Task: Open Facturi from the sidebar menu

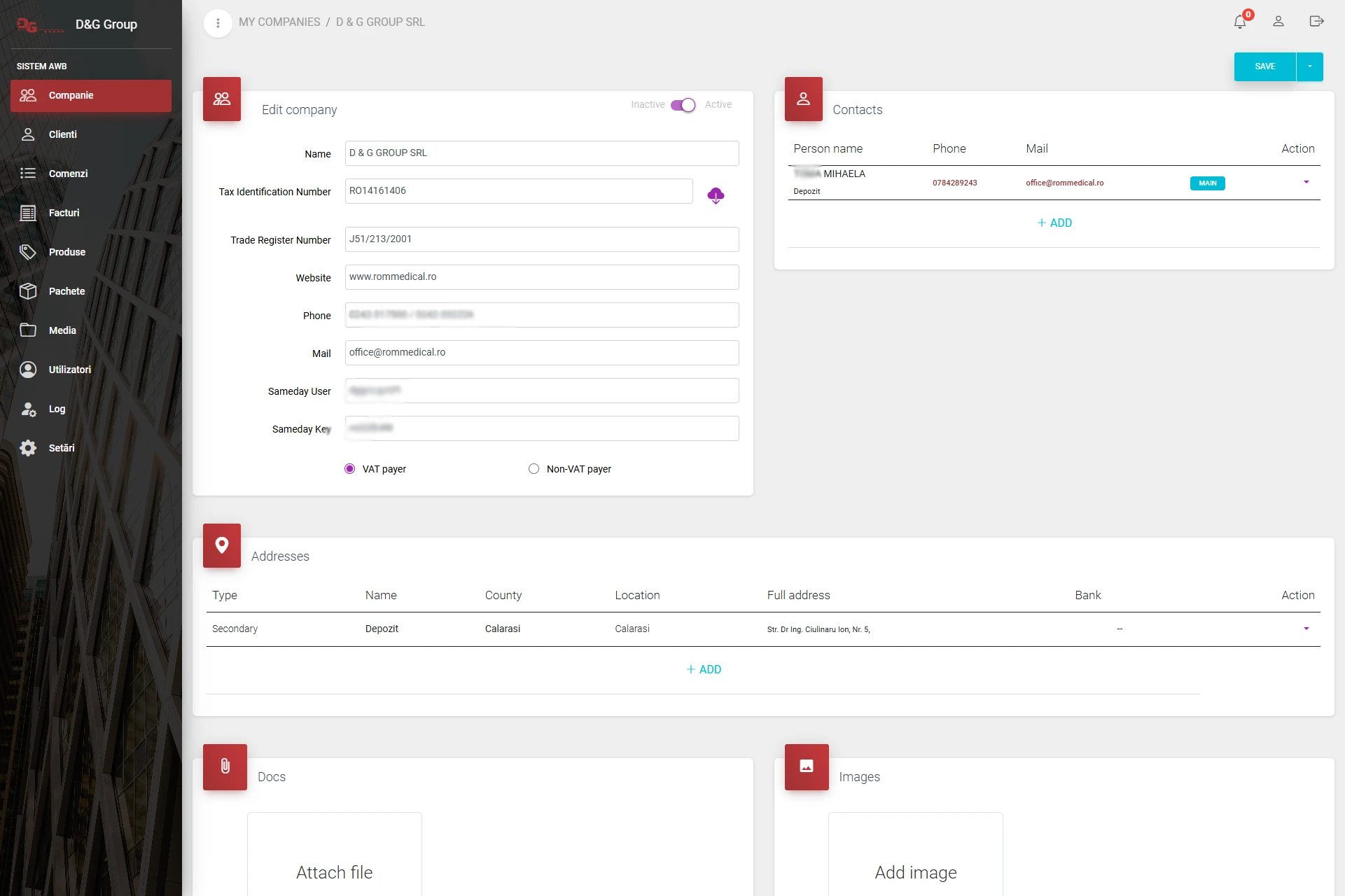Action: click(x=64, y=213)
